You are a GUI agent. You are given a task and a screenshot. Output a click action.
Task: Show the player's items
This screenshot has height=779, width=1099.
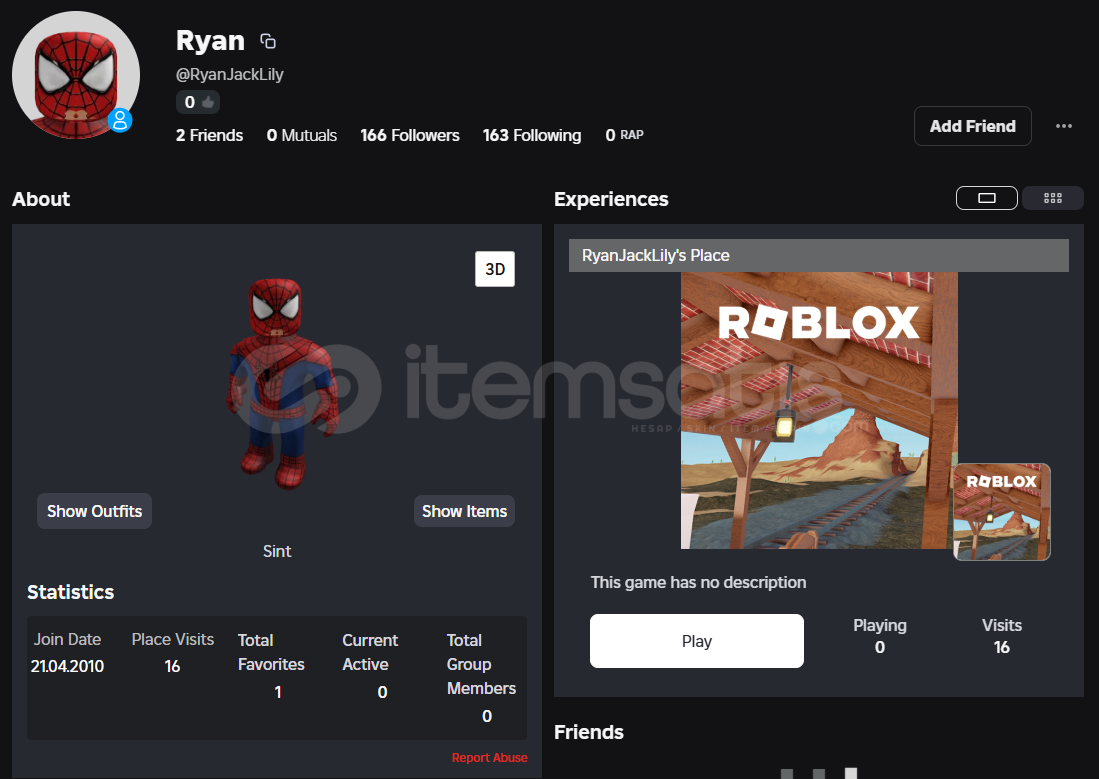[x=464, y=511]
